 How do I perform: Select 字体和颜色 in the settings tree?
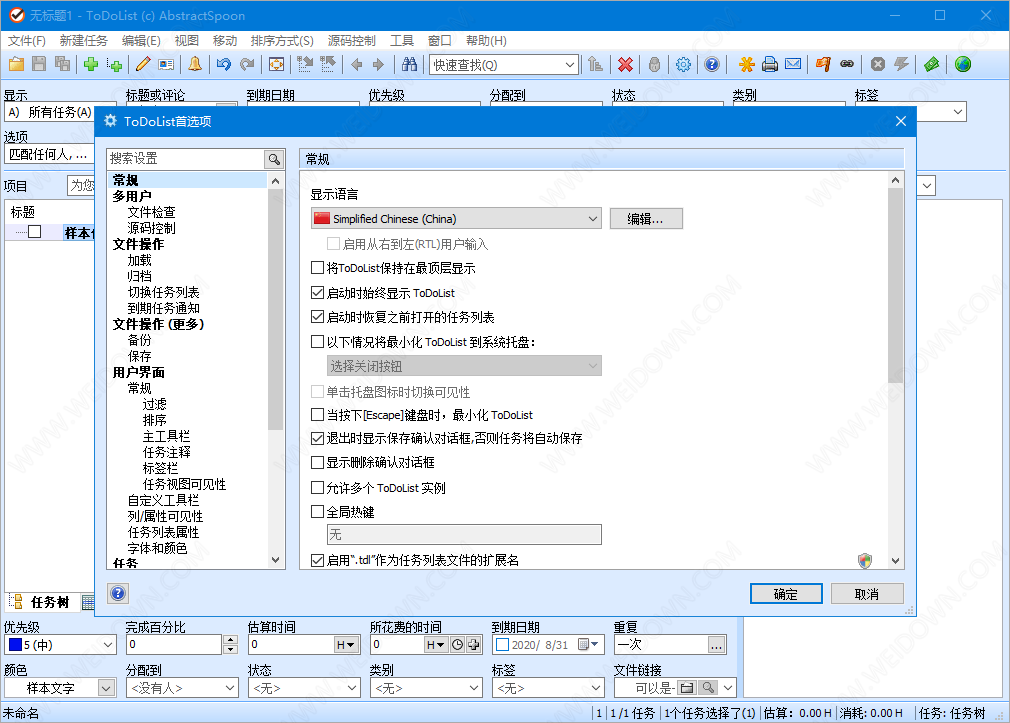pyautogui.click(x=157, y=548)
